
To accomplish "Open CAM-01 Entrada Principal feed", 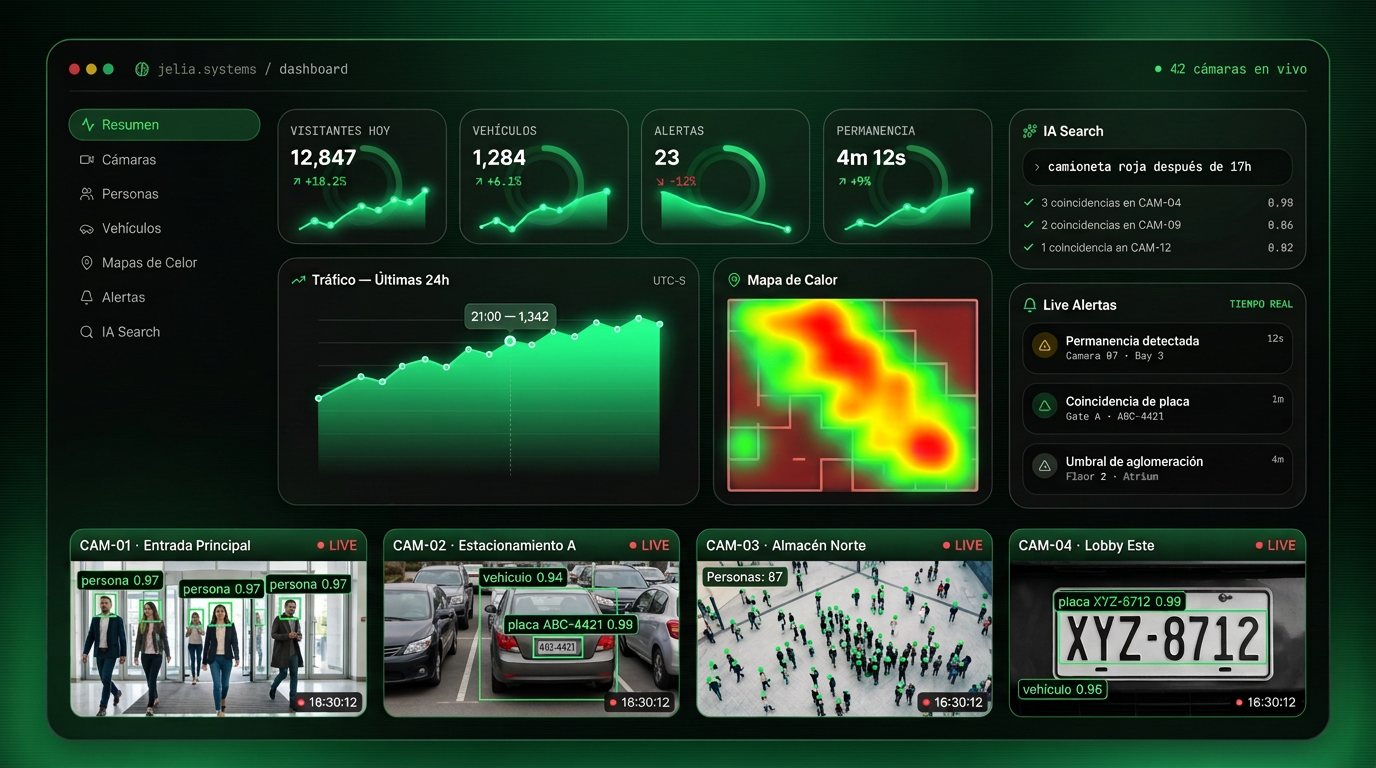I will click(218, 623).
